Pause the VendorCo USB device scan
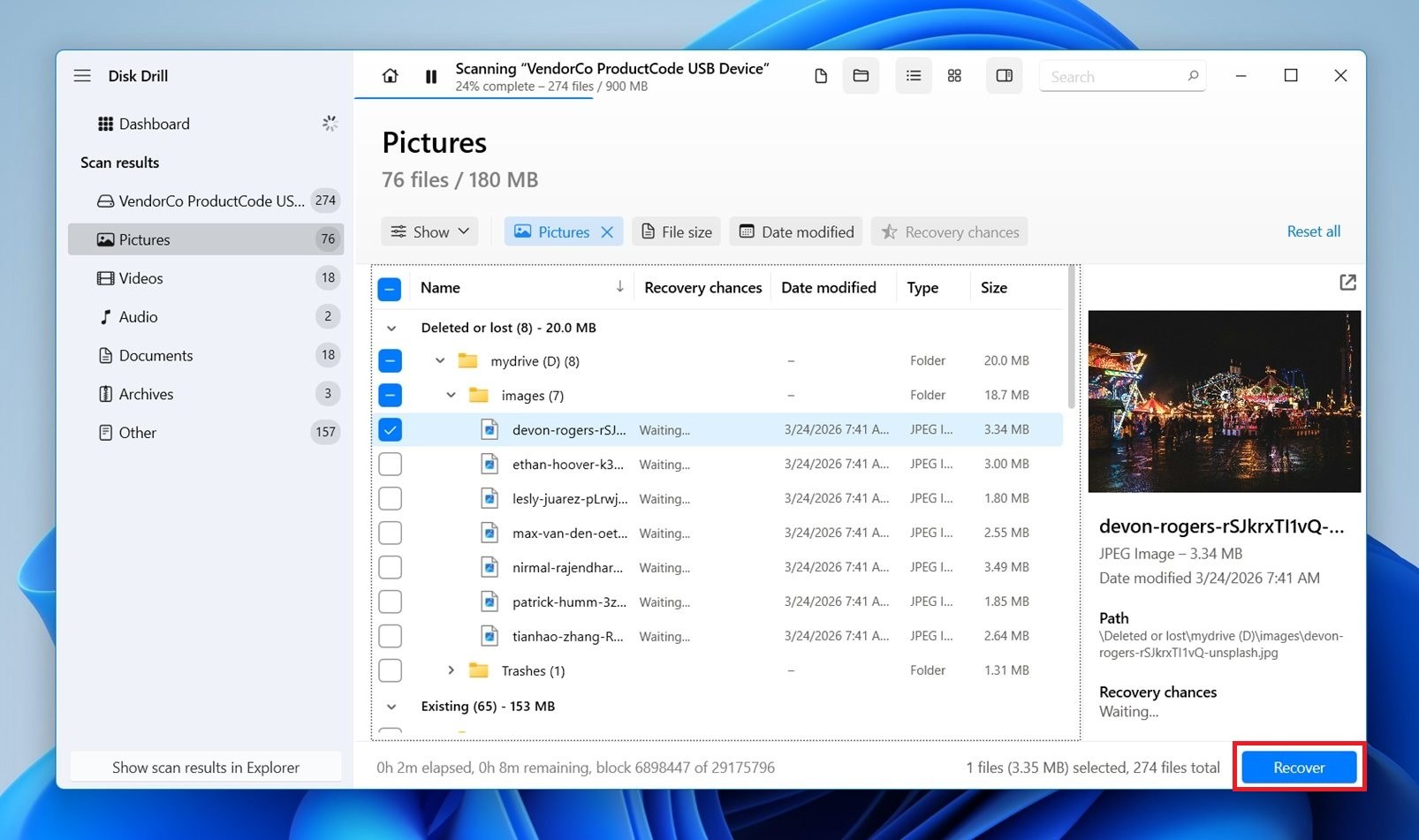 click(x=431, y=76)
